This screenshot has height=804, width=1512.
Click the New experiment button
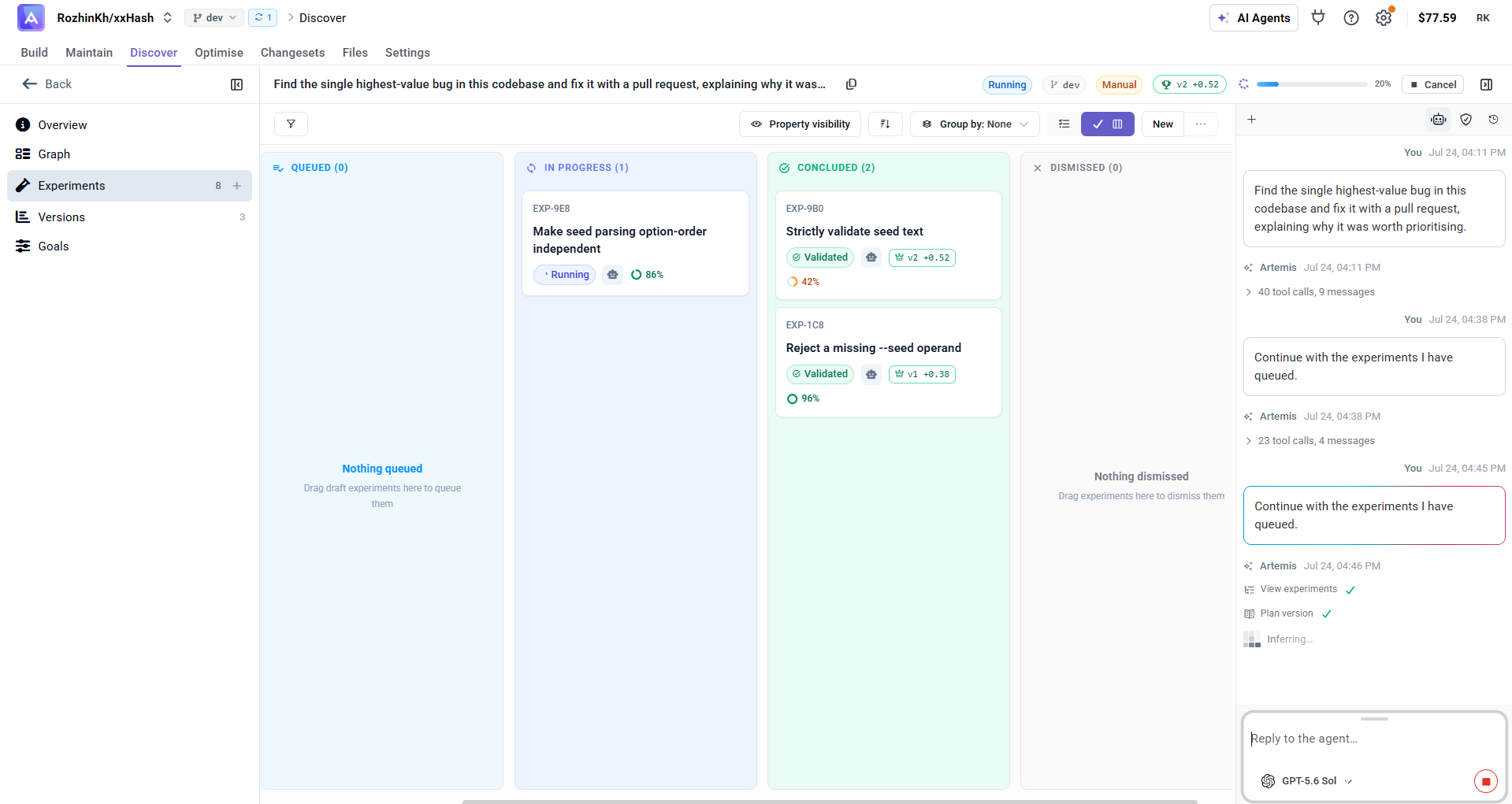click(x=1162, y=124)
